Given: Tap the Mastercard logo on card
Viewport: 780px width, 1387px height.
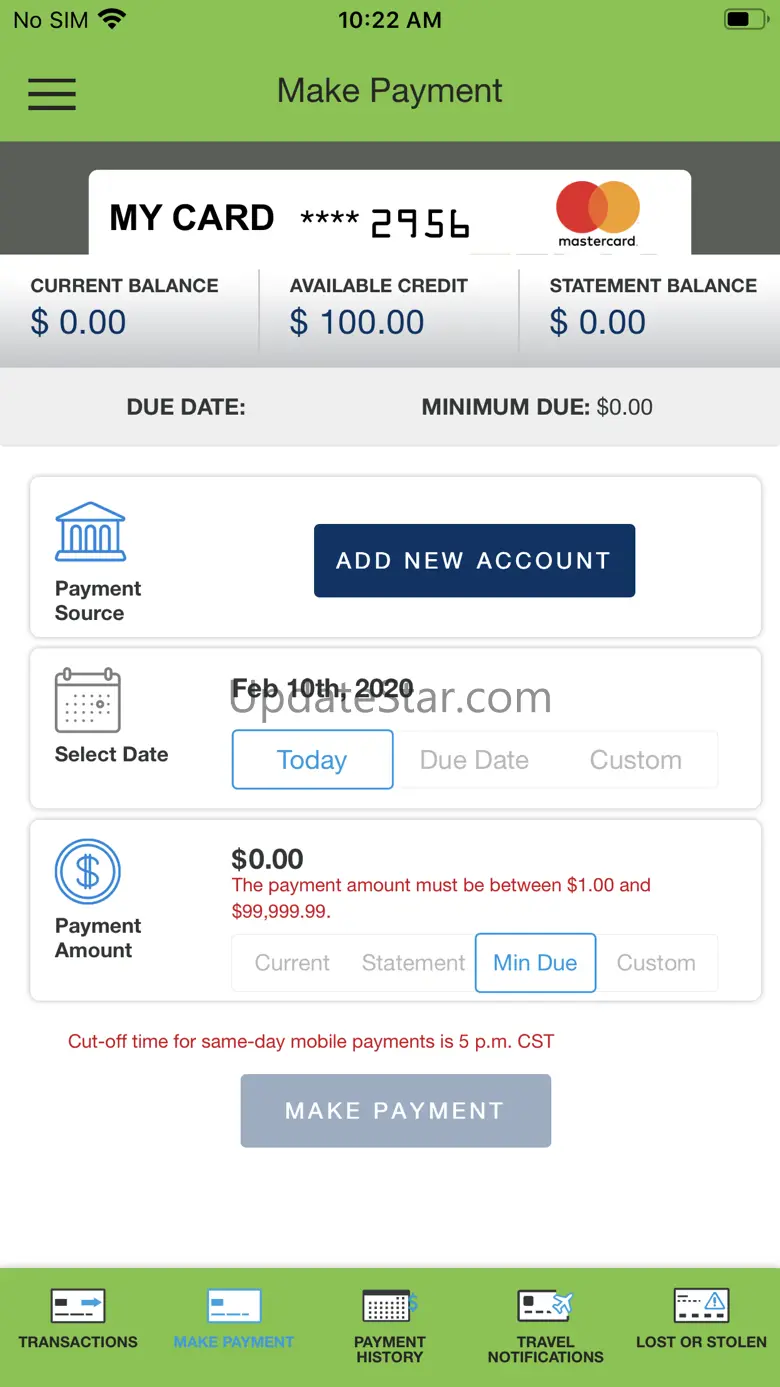Looking at the screenshot, I should [x=598, y=213].
